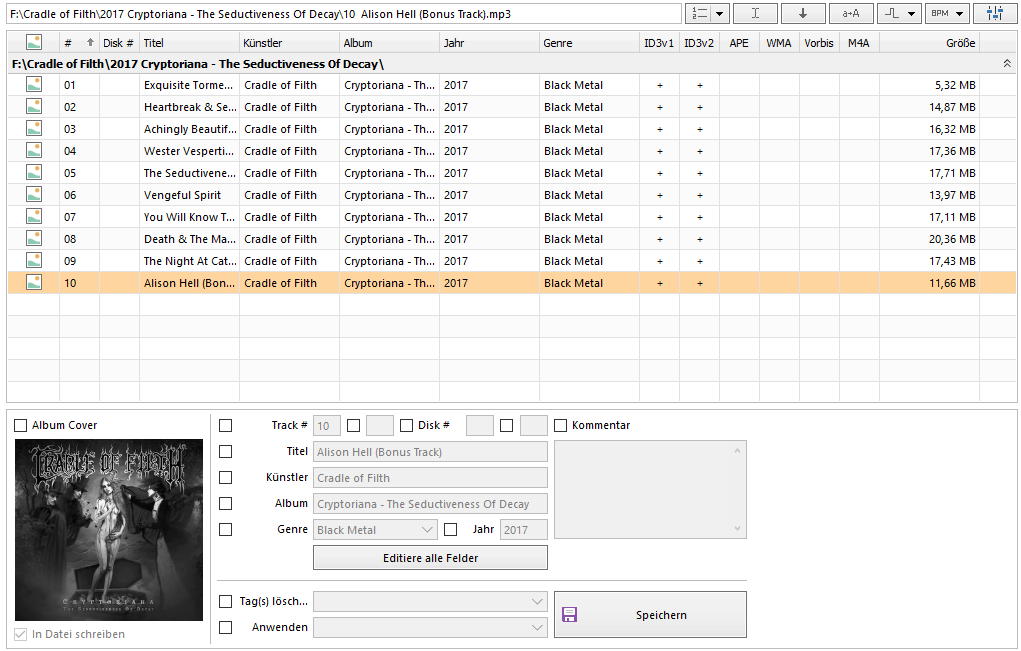Toggle the Künstler field checkbox
Screen dimensions: 1021x651
(x=225, y=477)
